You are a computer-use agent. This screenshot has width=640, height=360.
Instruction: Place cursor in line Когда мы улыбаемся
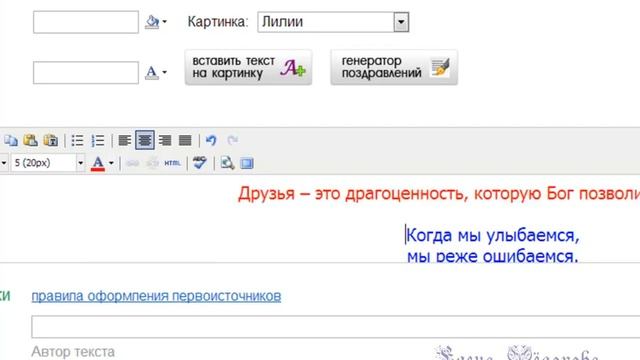click(493, 236)
